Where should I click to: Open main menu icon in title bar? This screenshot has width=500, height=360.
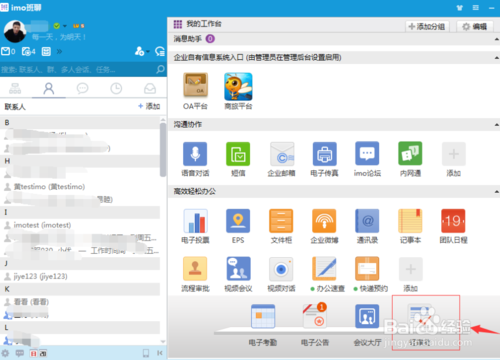click(476, 7)
